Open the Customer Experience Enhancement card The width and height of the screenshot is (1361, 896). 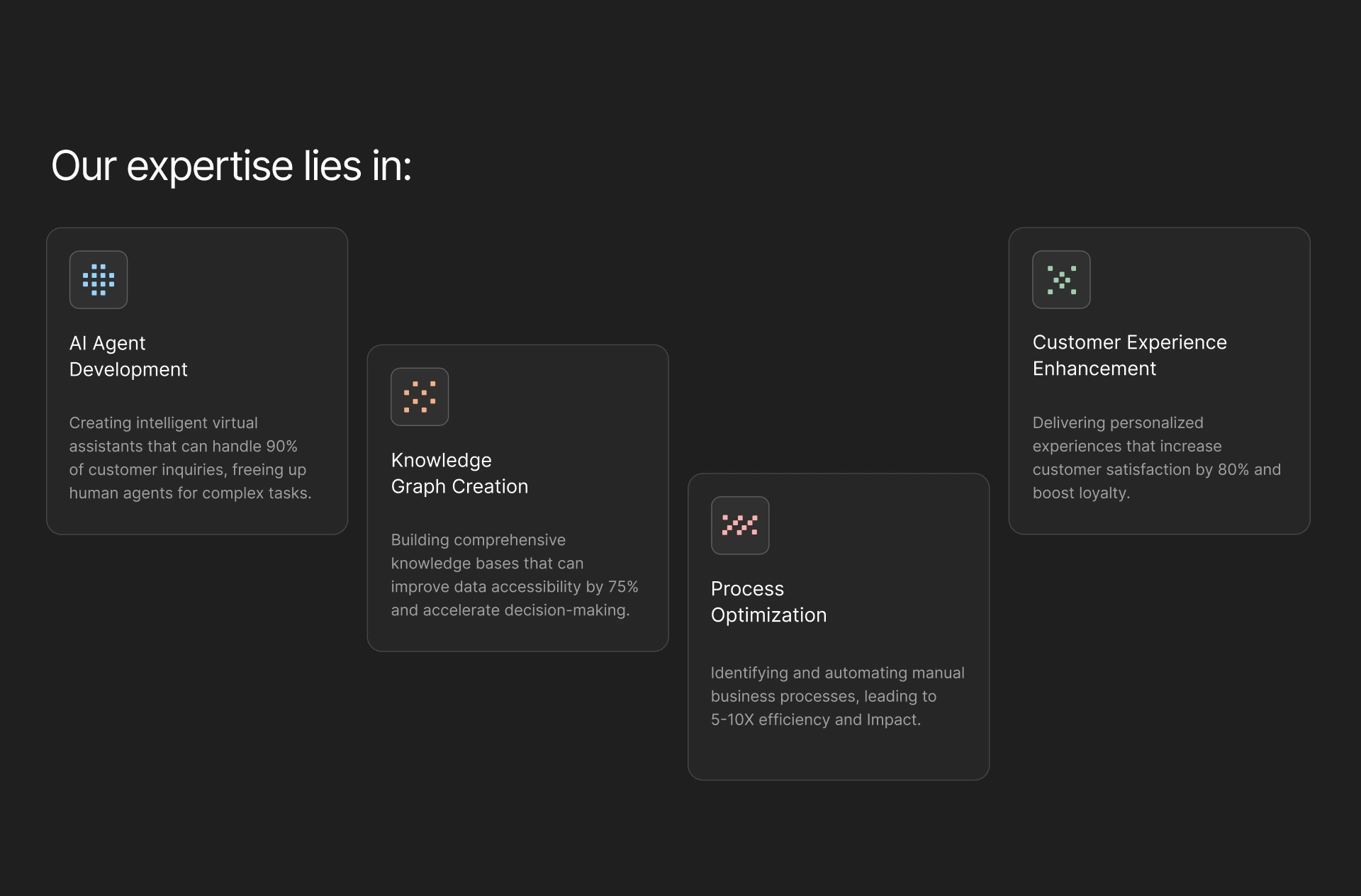1160,381
